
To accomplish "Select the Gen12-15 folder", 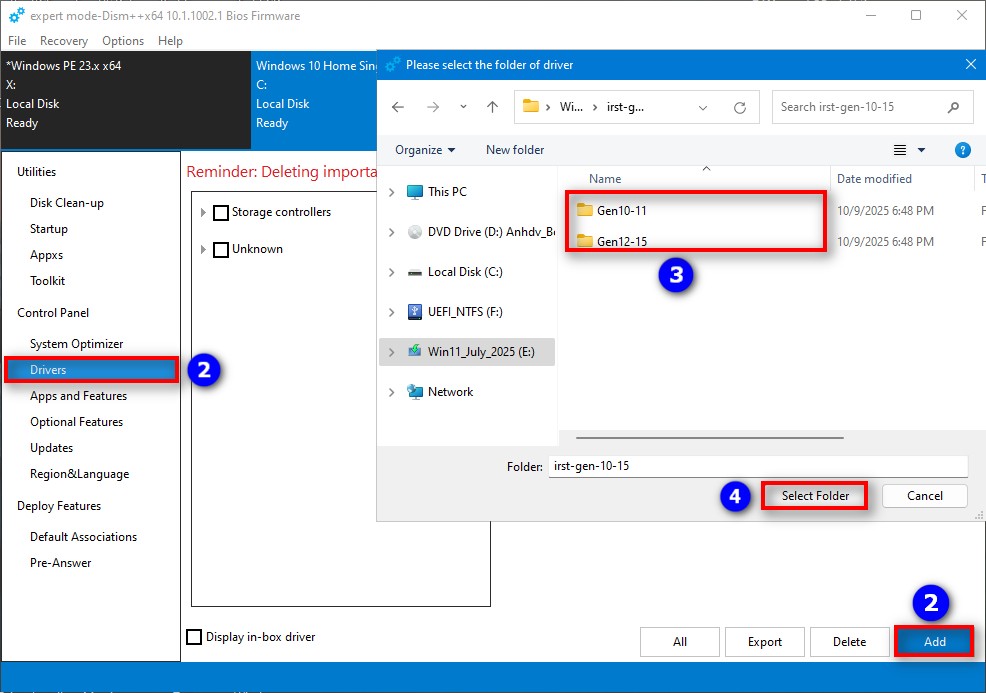I will pyautogui.click(x=621, y=241).
